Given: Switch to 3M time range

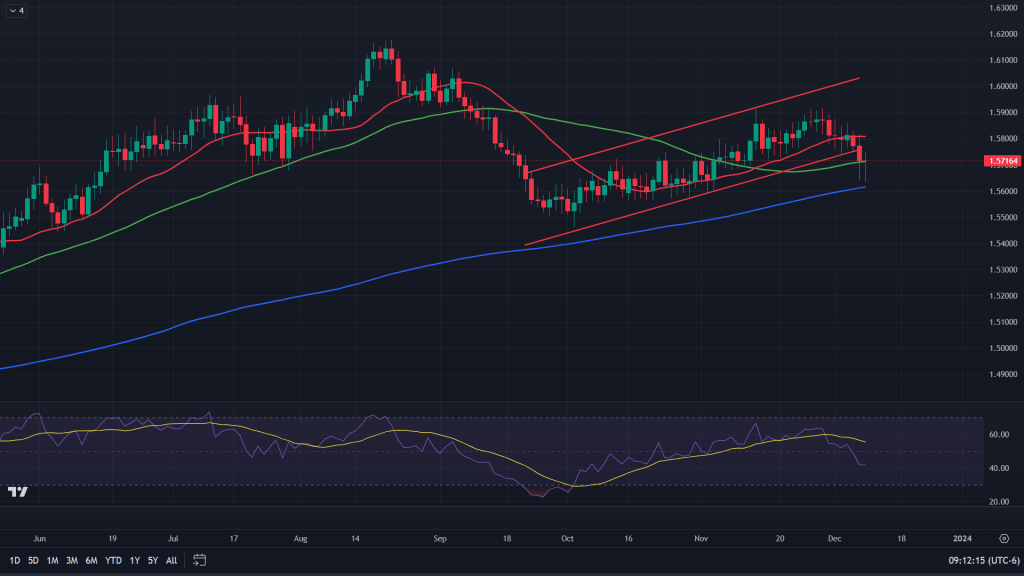Looking at the screenshot, I should [72, 560].
